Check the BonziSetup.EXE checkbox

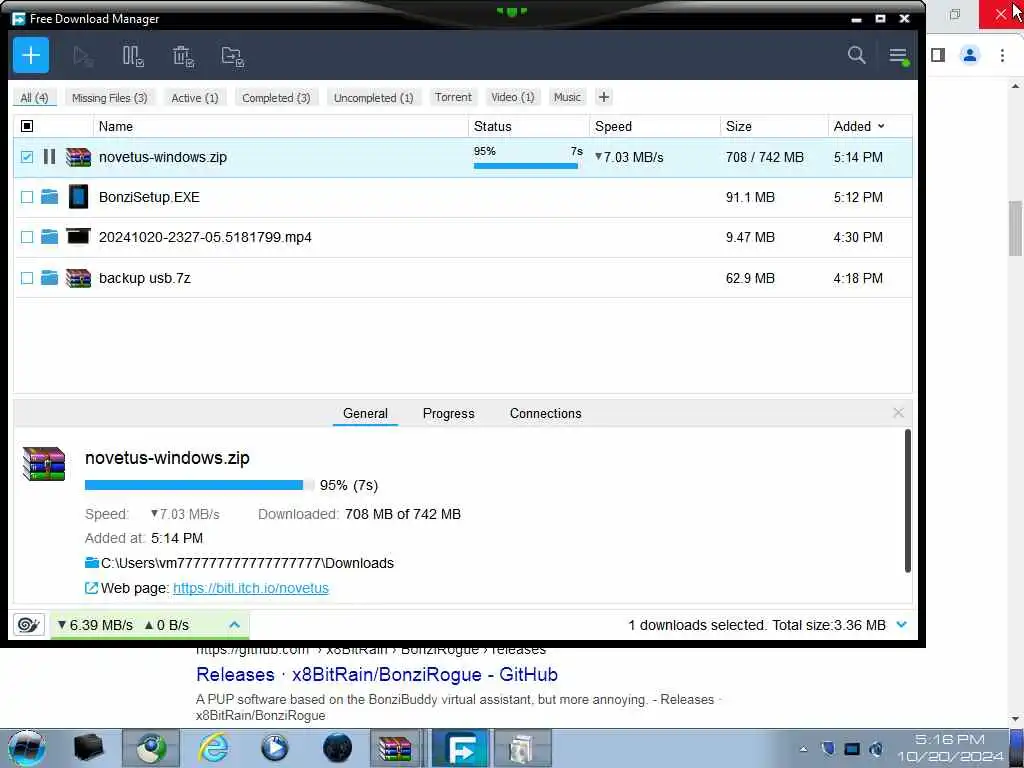27,197
